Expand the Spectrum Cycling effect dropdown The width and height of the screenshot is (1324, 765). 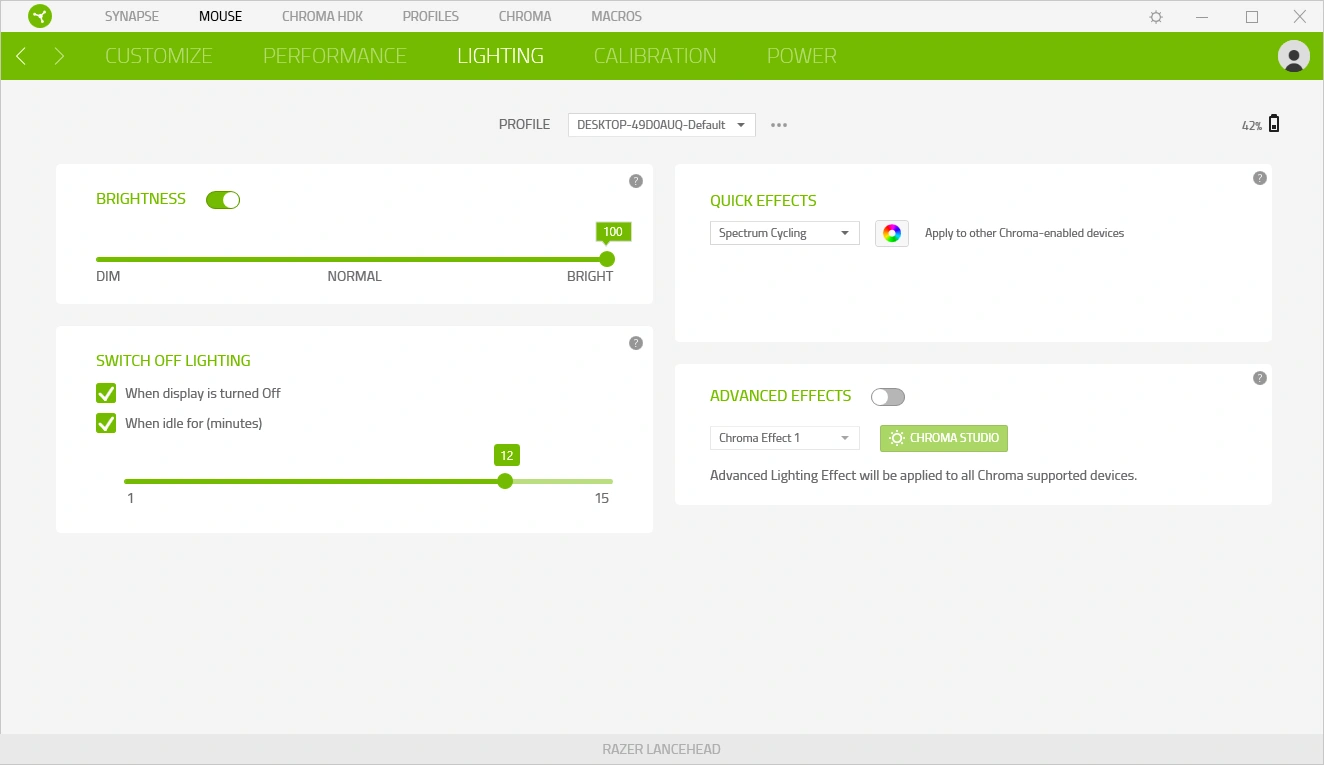tap(785, 233)
